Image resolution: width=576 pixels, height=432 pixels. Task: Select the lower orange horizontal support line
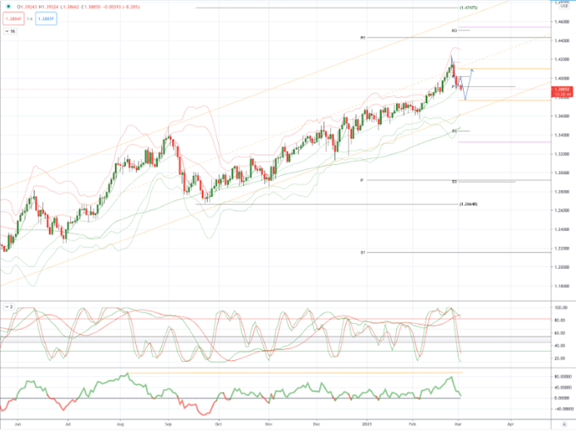click(x=504, y=100)
